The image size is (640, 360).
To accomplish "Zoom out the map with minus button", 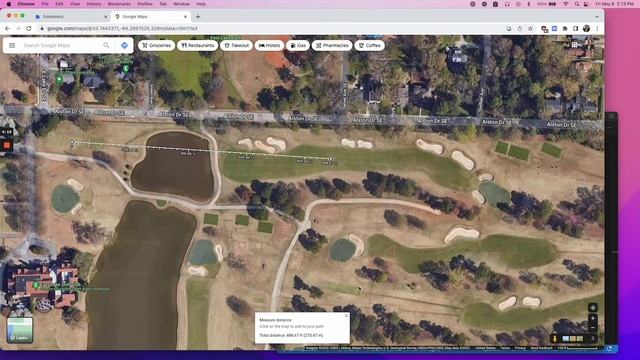I will 593,327.
